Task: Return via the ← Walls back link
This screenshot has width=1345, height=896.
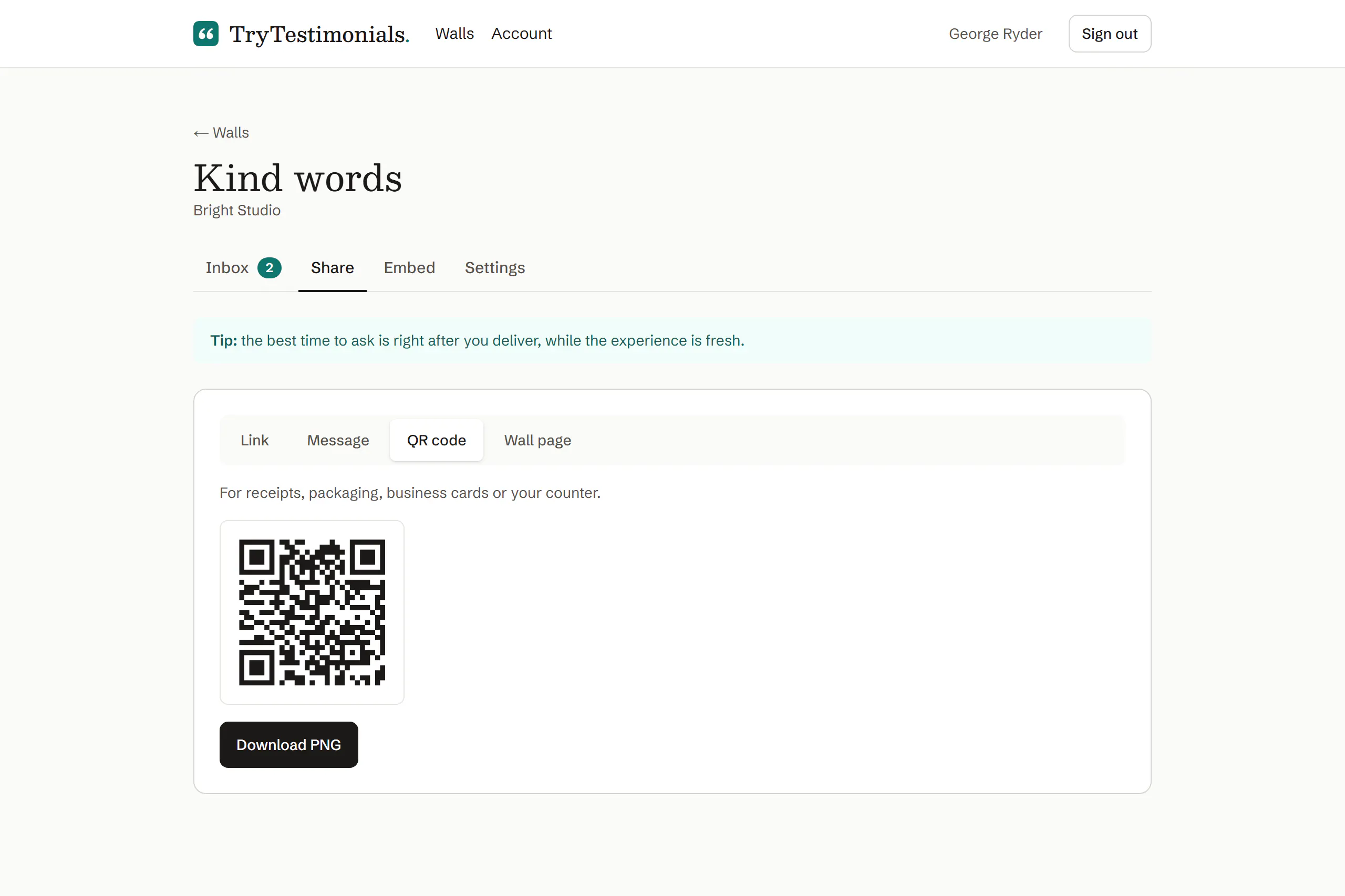Action: 221,132
